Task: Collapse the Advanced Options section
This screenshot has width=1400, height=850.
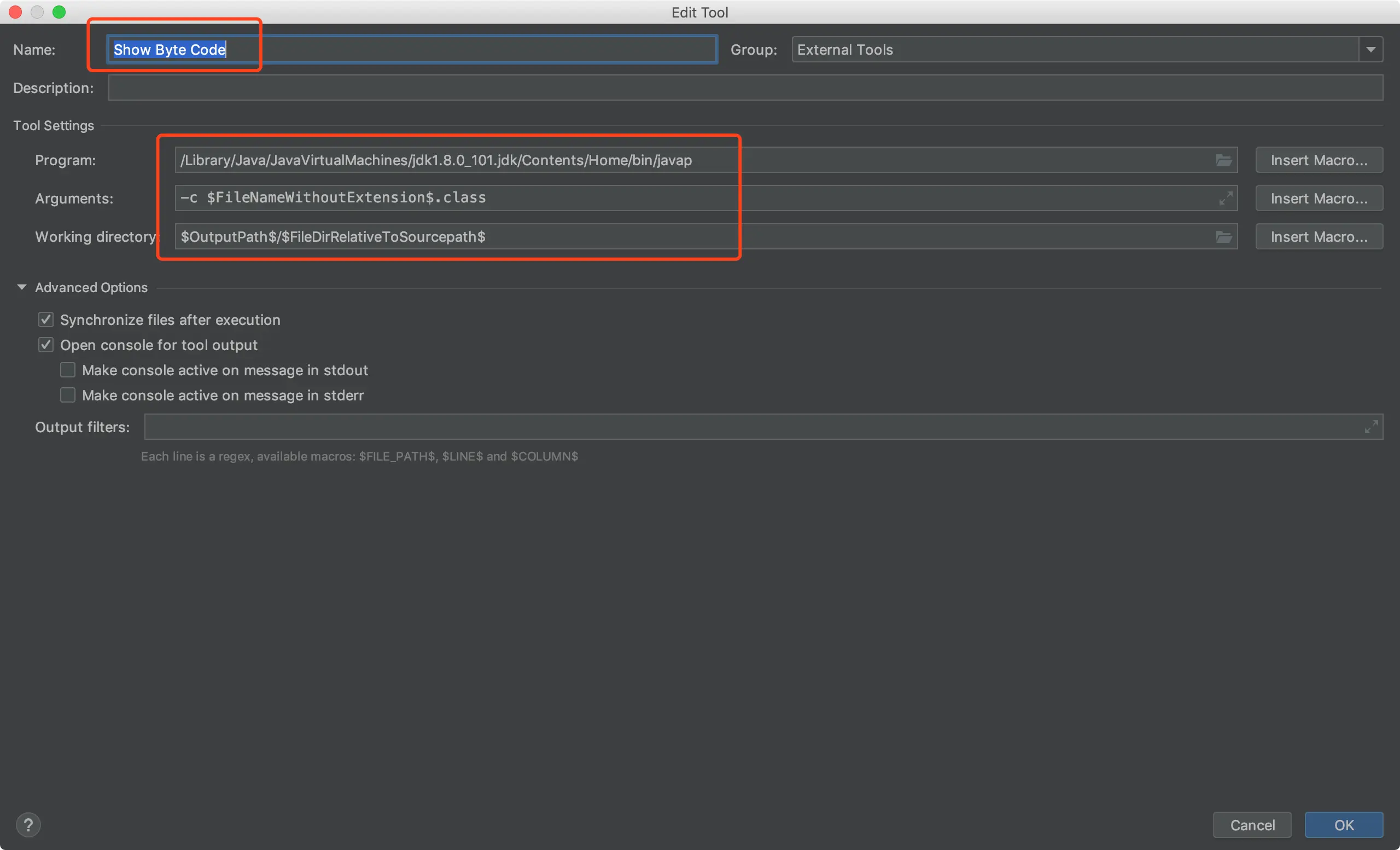Action: click(21, 288)
